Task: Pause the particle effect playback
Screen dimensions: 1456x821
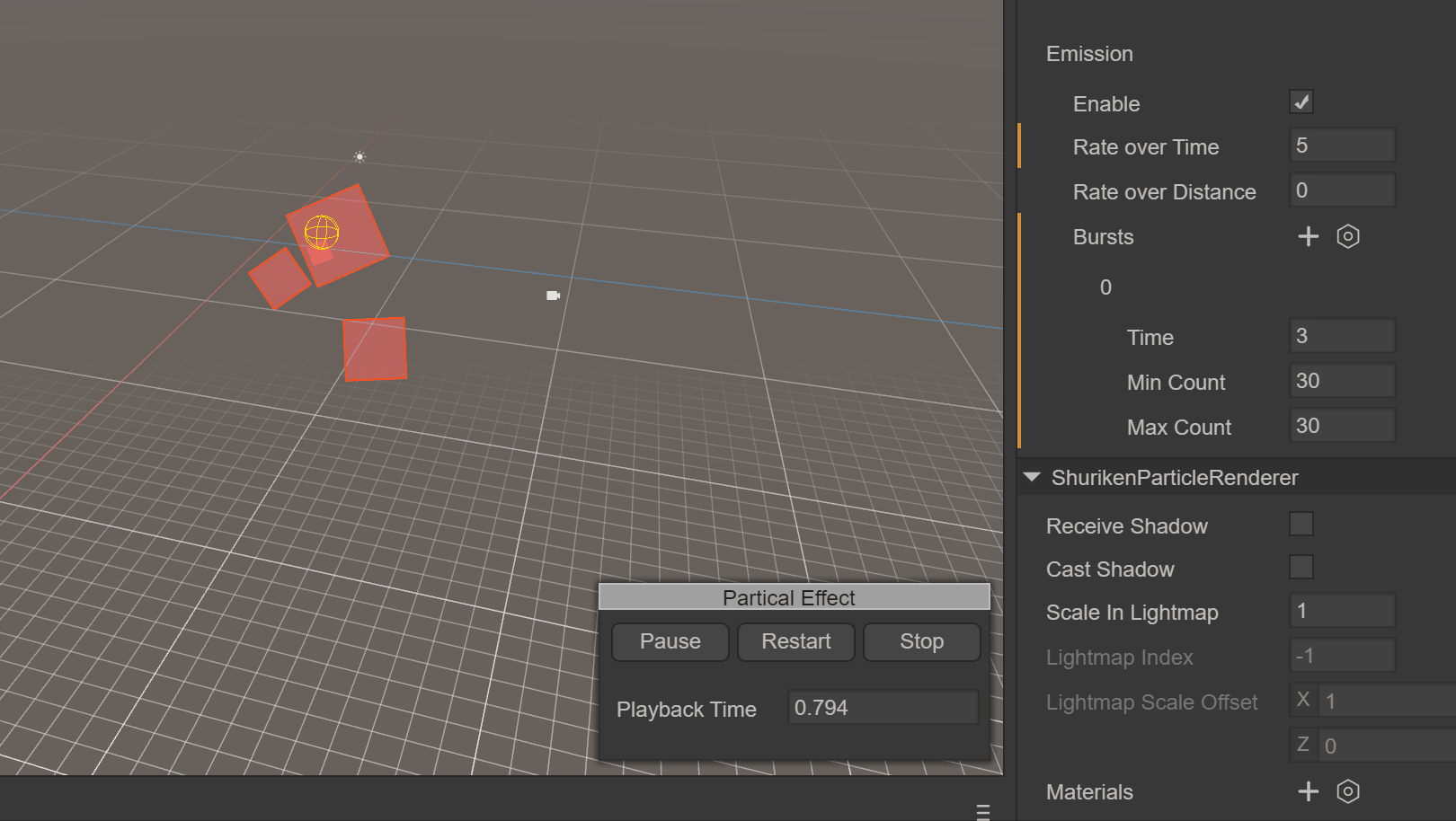Action: pos(670,641)
